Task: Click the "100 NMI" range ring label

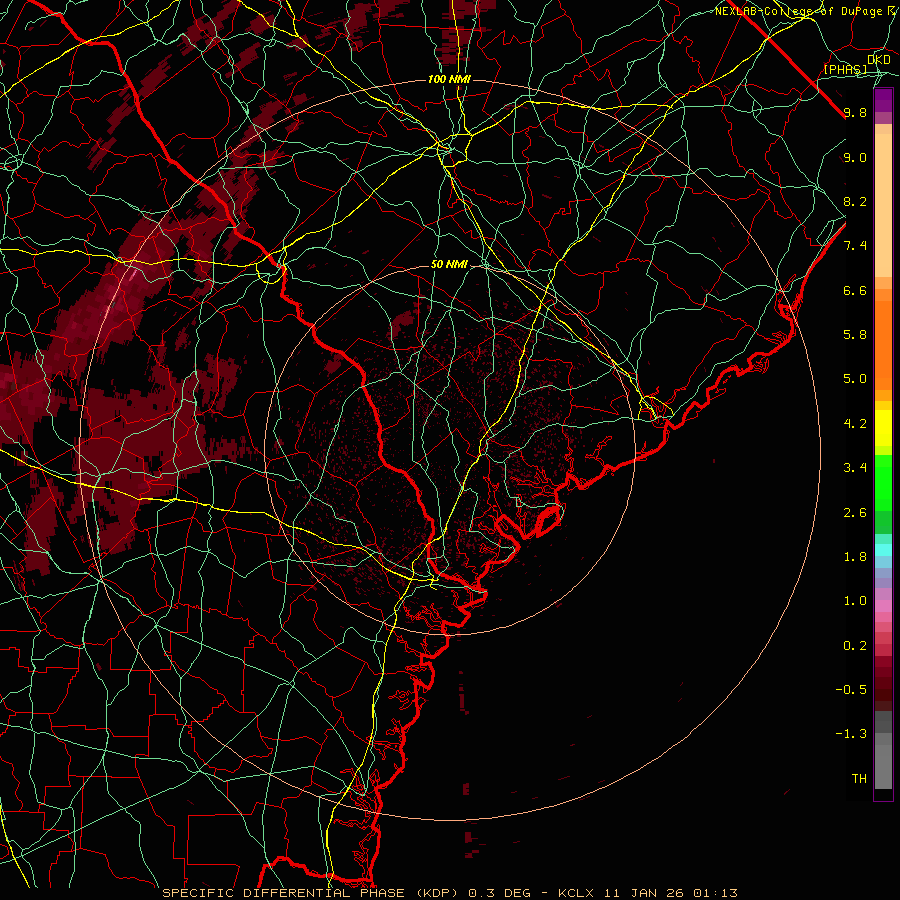Action: [449, 79]
